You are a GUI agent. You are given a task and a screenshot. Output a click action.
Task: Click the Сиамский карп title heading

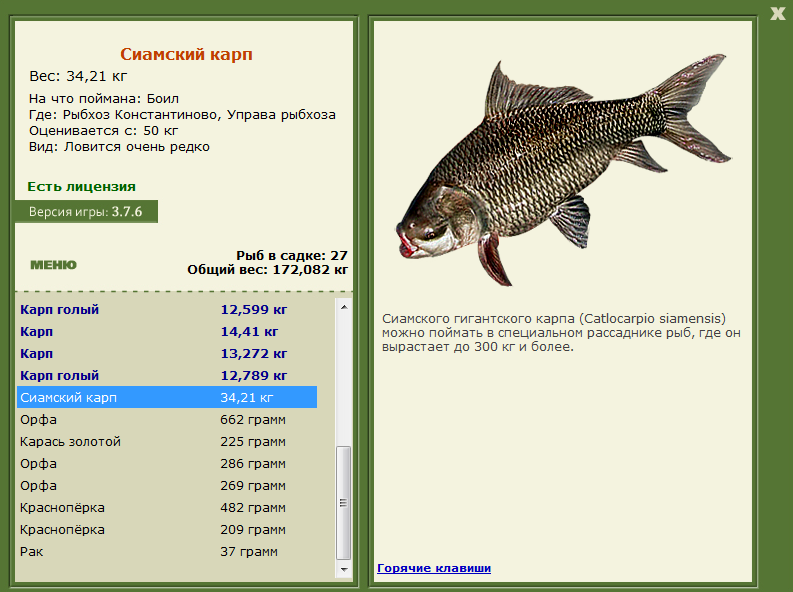[x=186, y=54]
